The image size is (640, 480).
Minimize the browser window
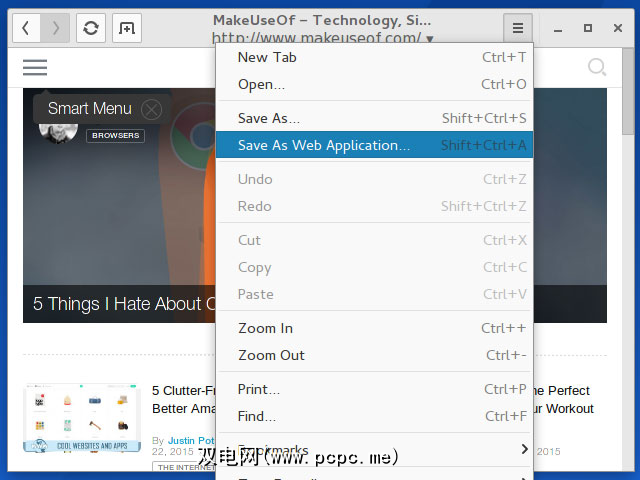(x=558, y=29)
